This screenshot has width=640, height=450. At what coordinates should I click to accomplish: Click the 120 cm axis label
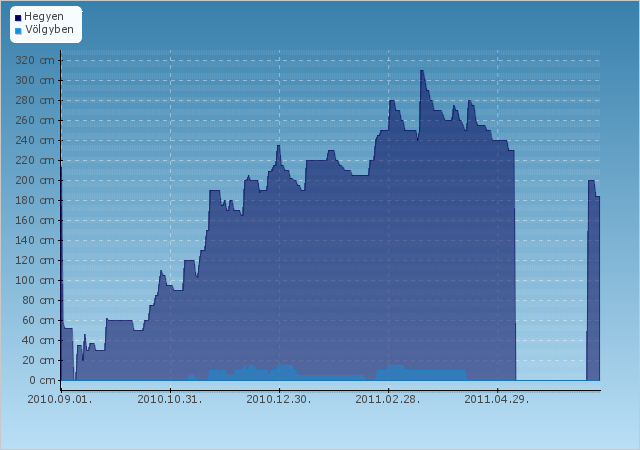(35, 261)
